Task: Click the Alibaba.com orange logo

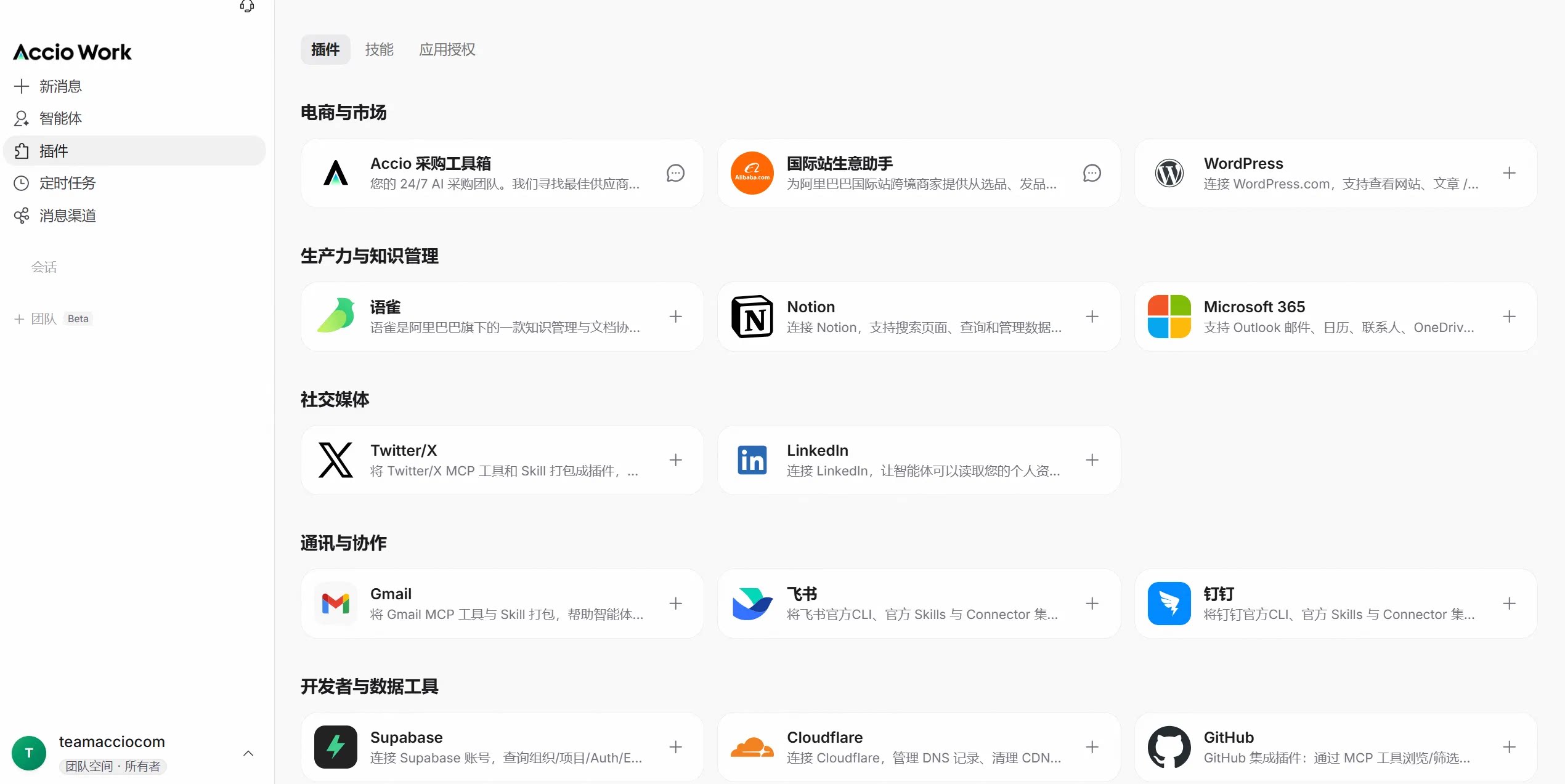Action: click(x=752, y=173)
